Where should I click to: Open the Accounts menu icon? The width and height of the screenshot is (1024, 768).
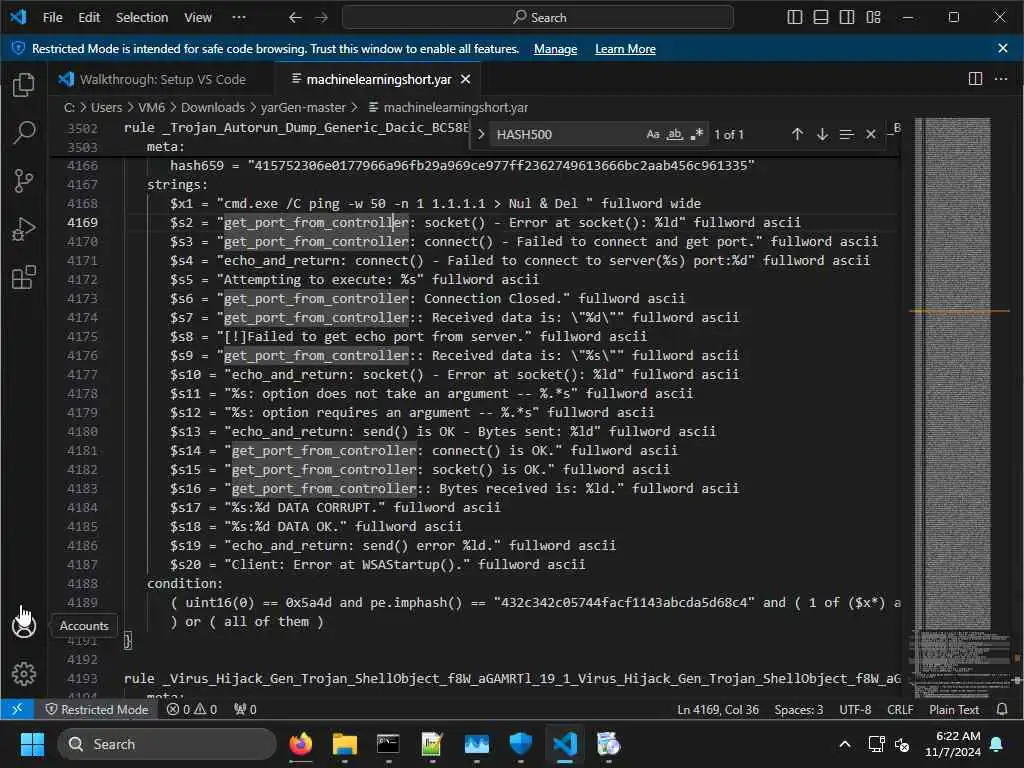[24, 626]
